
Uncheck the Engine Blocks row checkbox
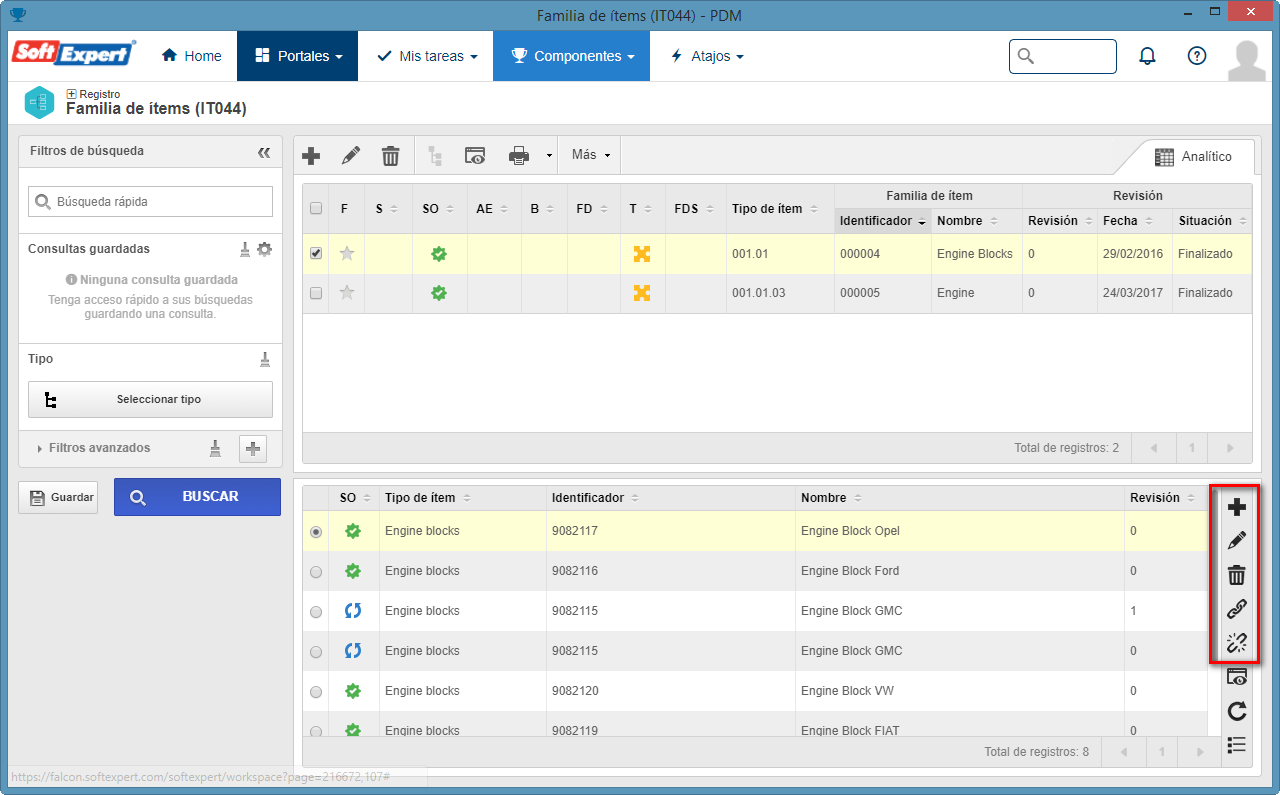coord(316,254)
